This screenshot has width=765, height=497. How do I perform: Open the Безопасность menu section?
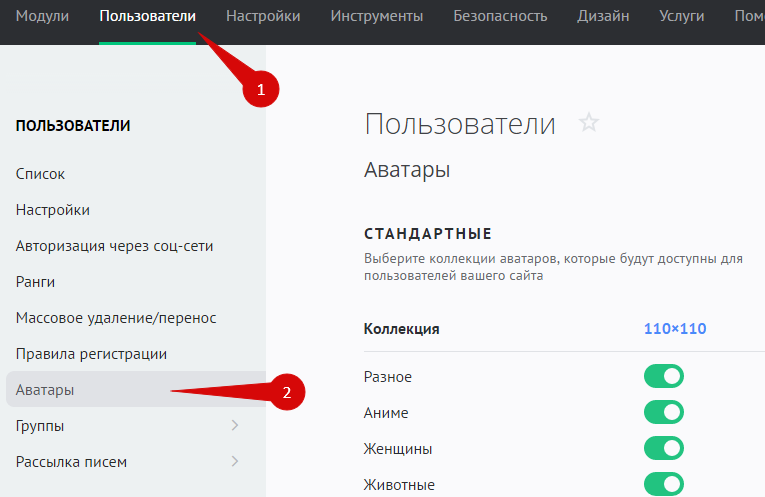click(x=500, y=16)
